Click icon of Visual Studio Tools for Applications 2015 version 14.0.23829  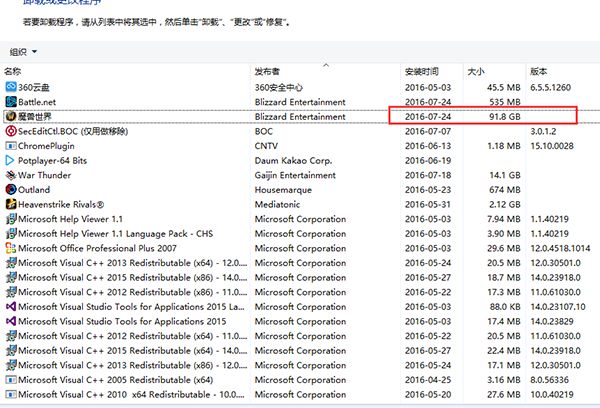[11, 321]
